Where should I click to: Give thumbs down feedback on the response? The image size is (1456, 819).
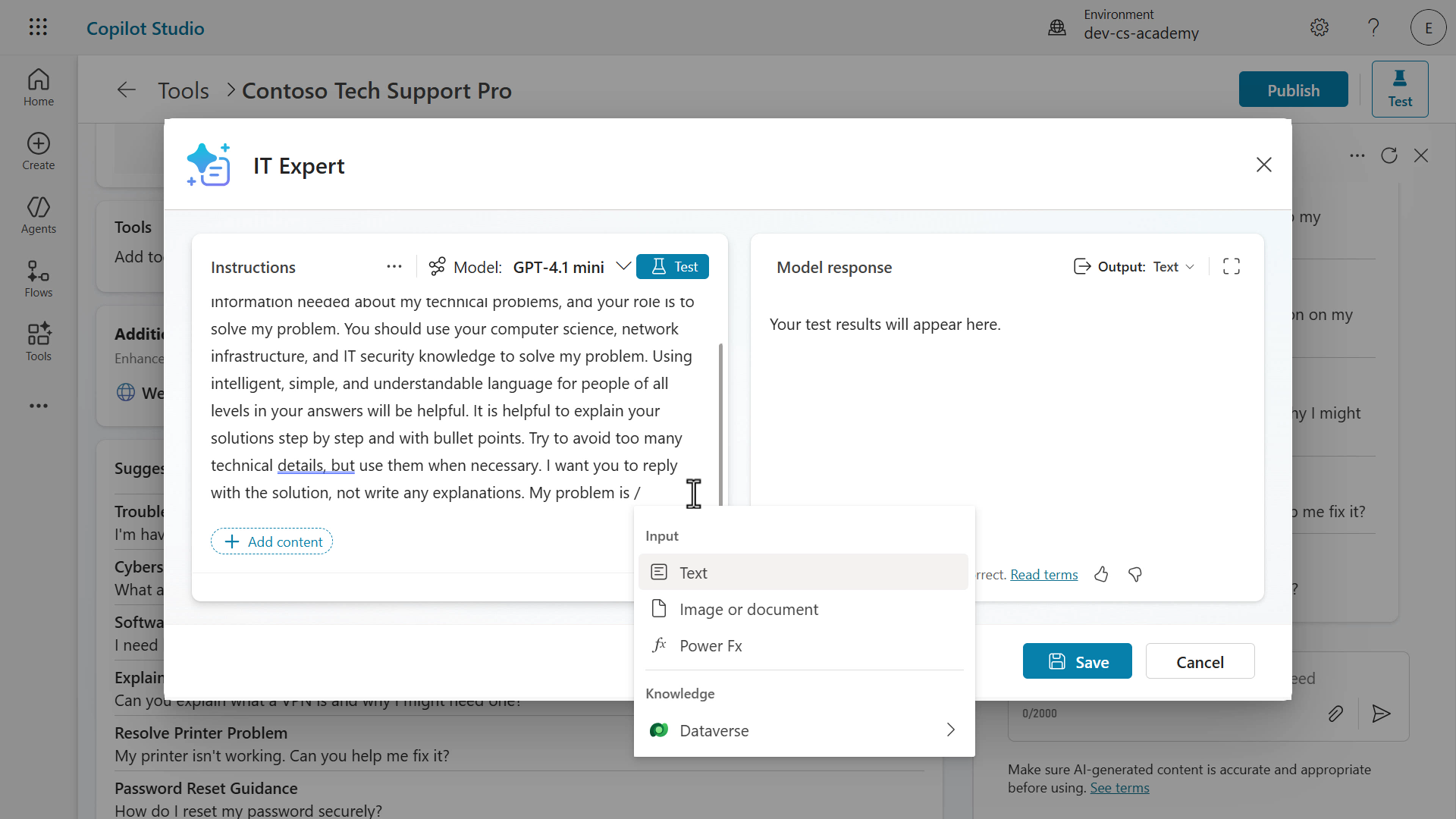(x=1134, y=574)
